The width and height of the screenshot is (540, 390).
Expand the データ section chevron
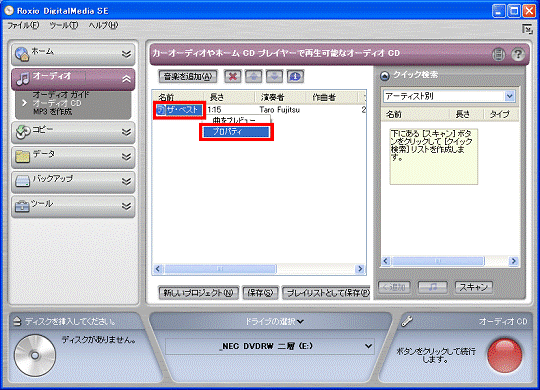coord(126,156)
